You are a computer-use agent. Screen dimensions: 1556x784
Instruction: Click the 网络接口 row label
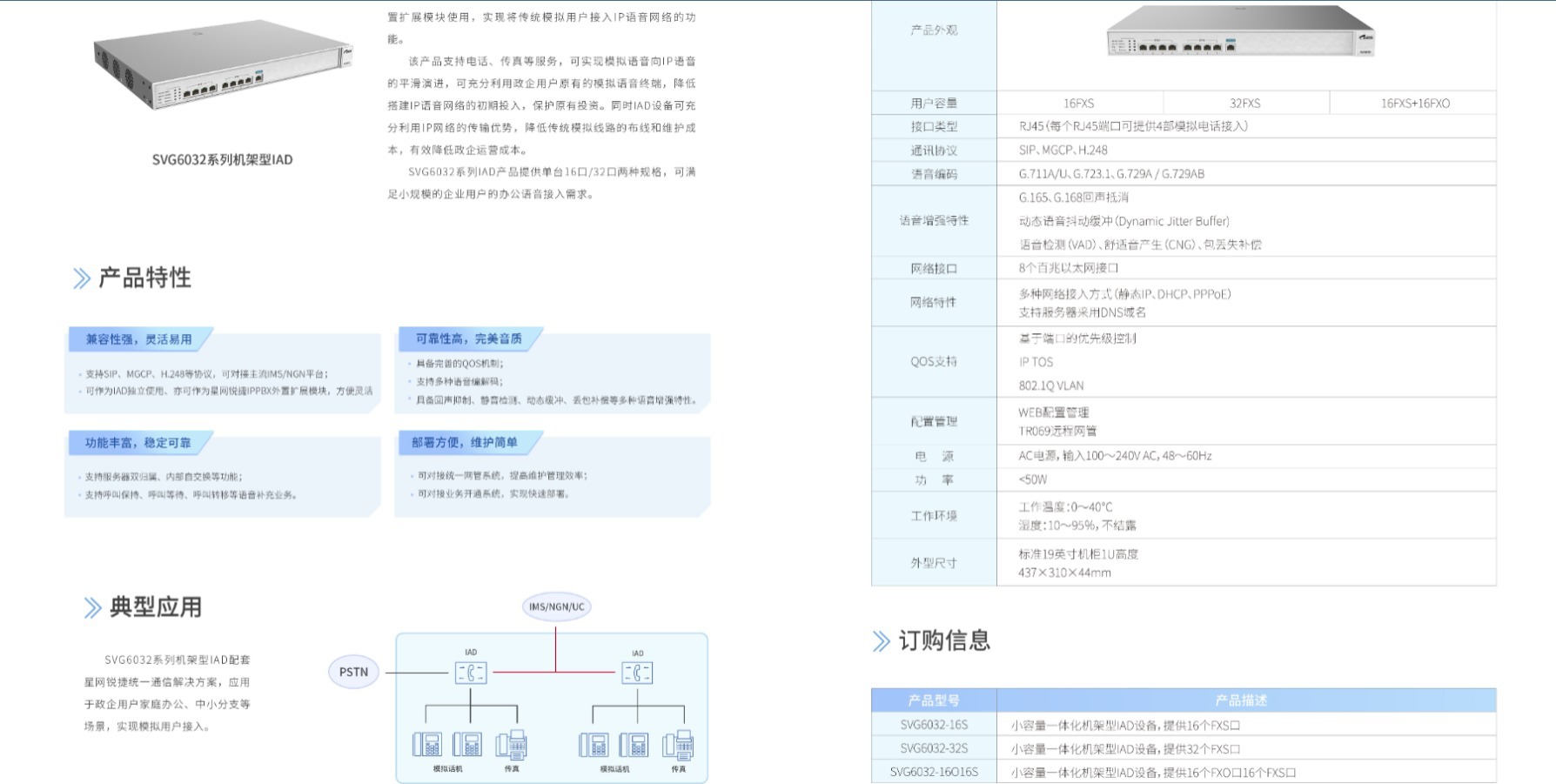[934, 268]
